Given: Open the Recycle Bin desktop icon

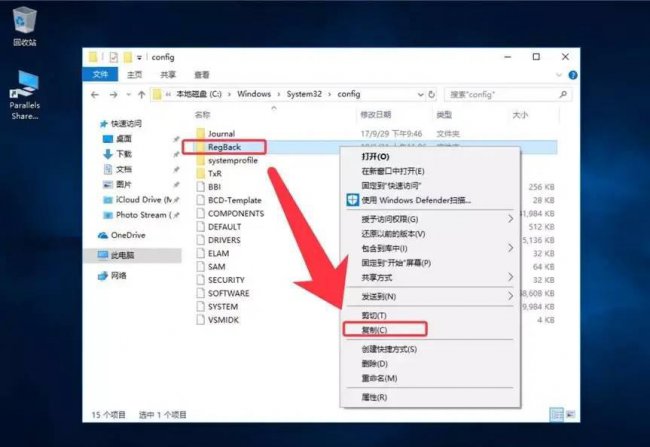Looking at the screenshot, I should click(x=25, y=26).
